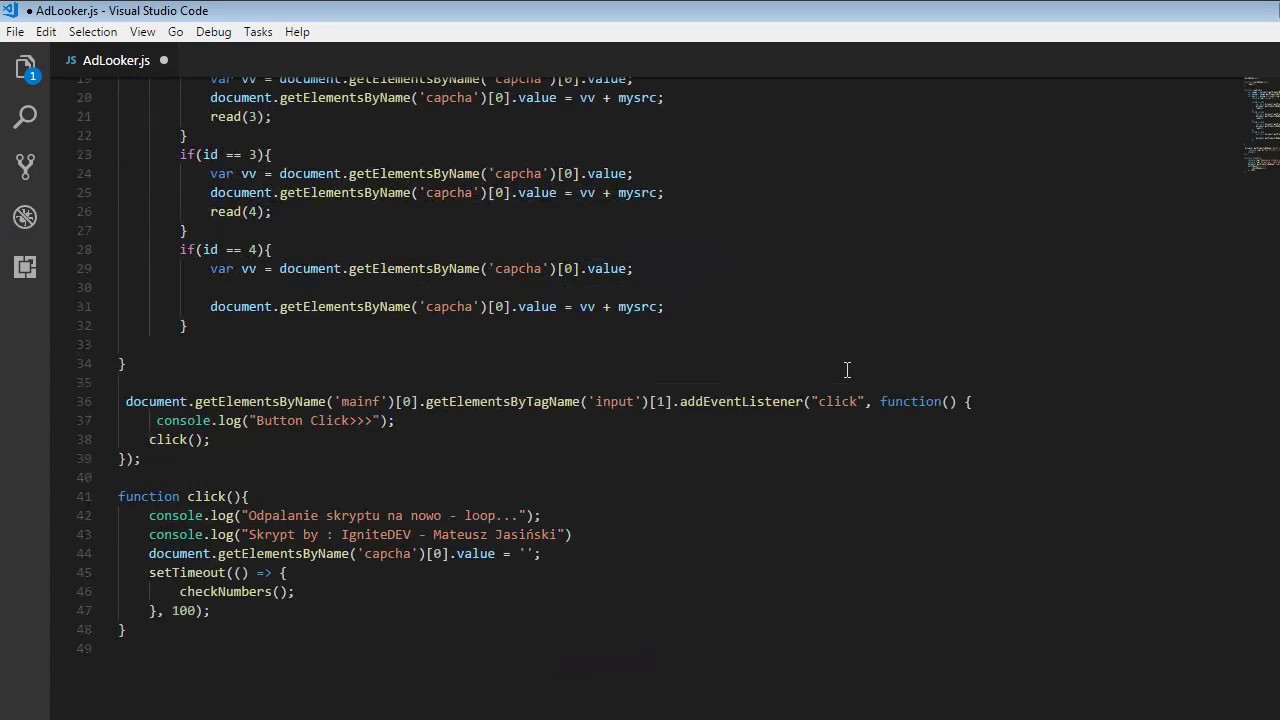Screen dimensions: 1280x720
Task: Open the Help menu
Action: tap(297, 32)
